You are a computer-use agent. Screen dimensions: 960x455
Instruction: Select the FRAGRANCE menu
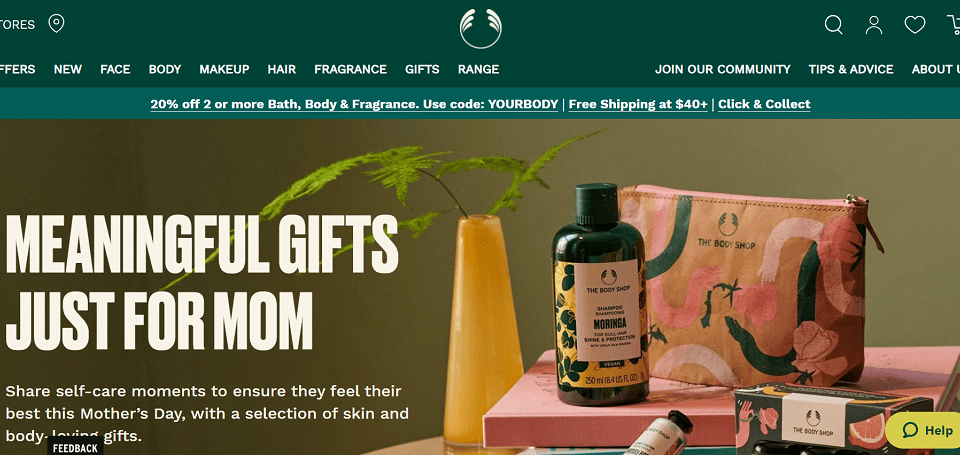pos(350,69)
